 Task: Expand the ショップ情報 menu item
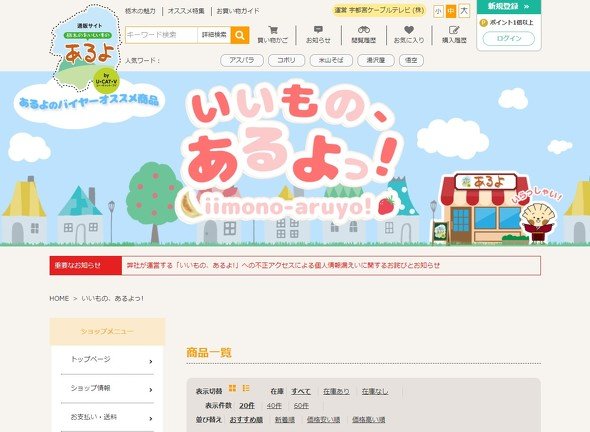[107, 389]
